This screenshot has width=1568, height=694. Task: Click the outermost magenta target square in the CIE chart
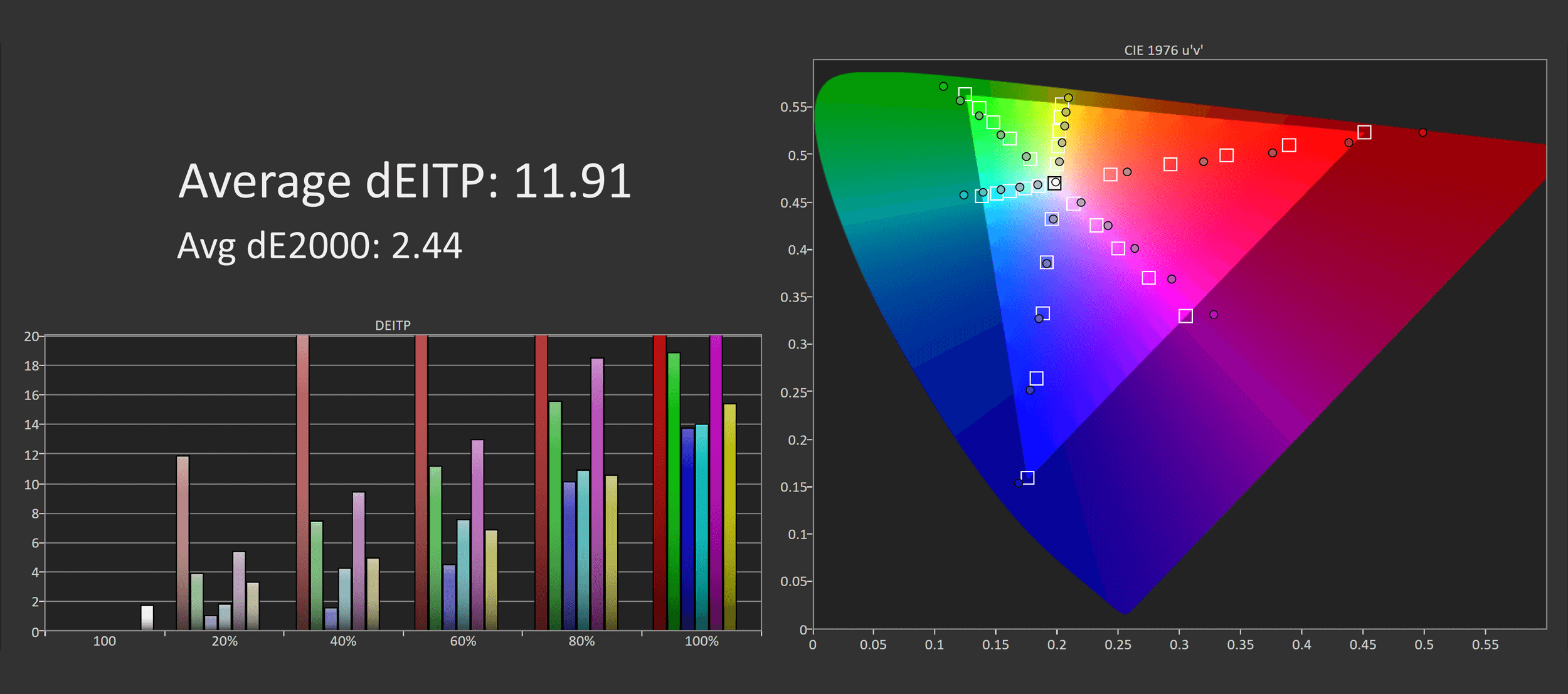[1185, 316]
